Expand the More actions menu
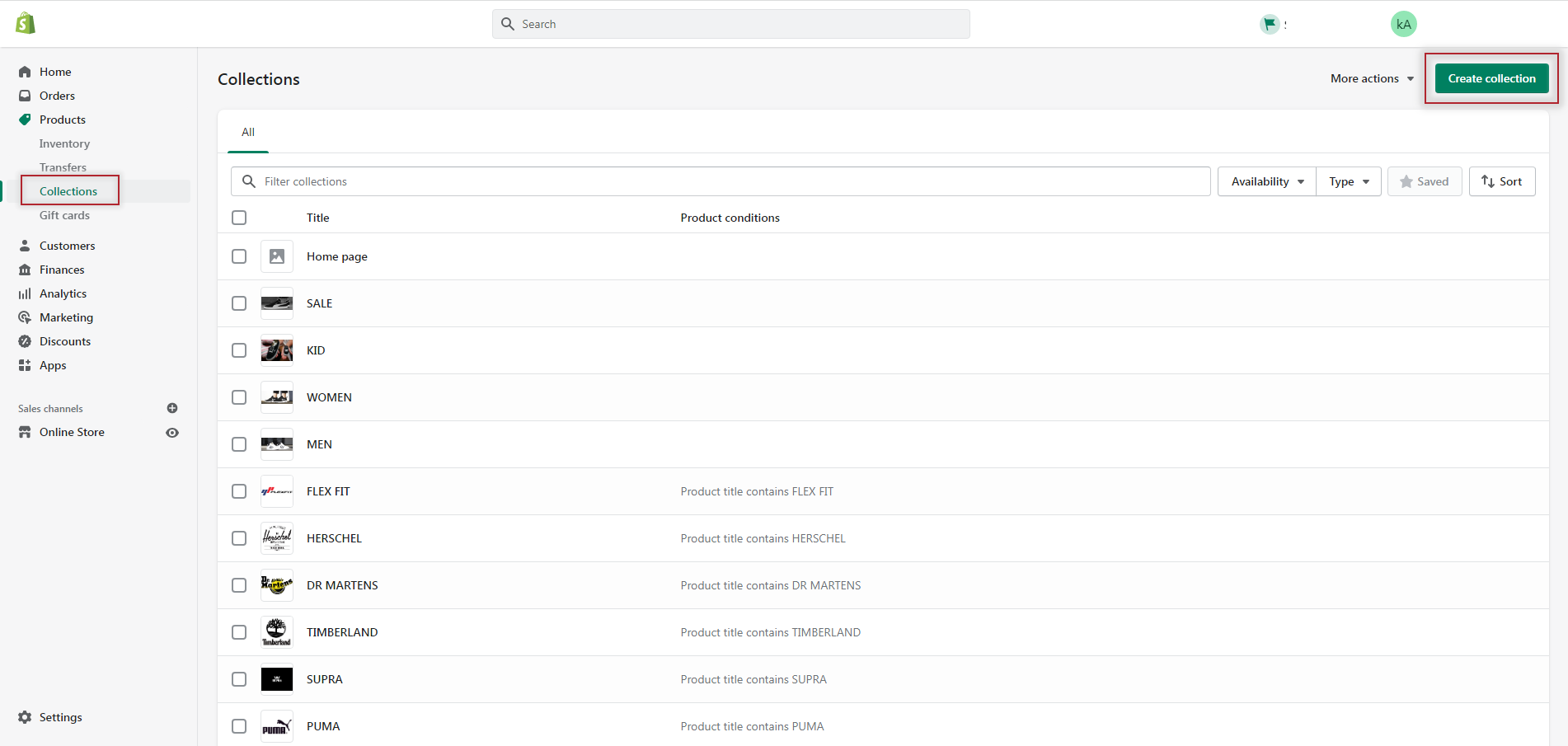Image resolution: width=1568 pixels, height=746 pixels. [x=1372, y=78]
